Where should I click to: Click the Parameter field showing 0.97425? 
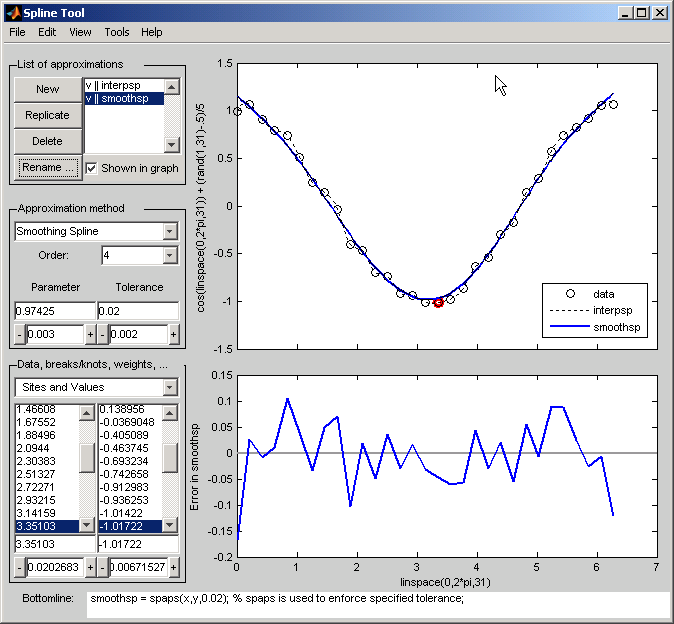coord(54,311)
